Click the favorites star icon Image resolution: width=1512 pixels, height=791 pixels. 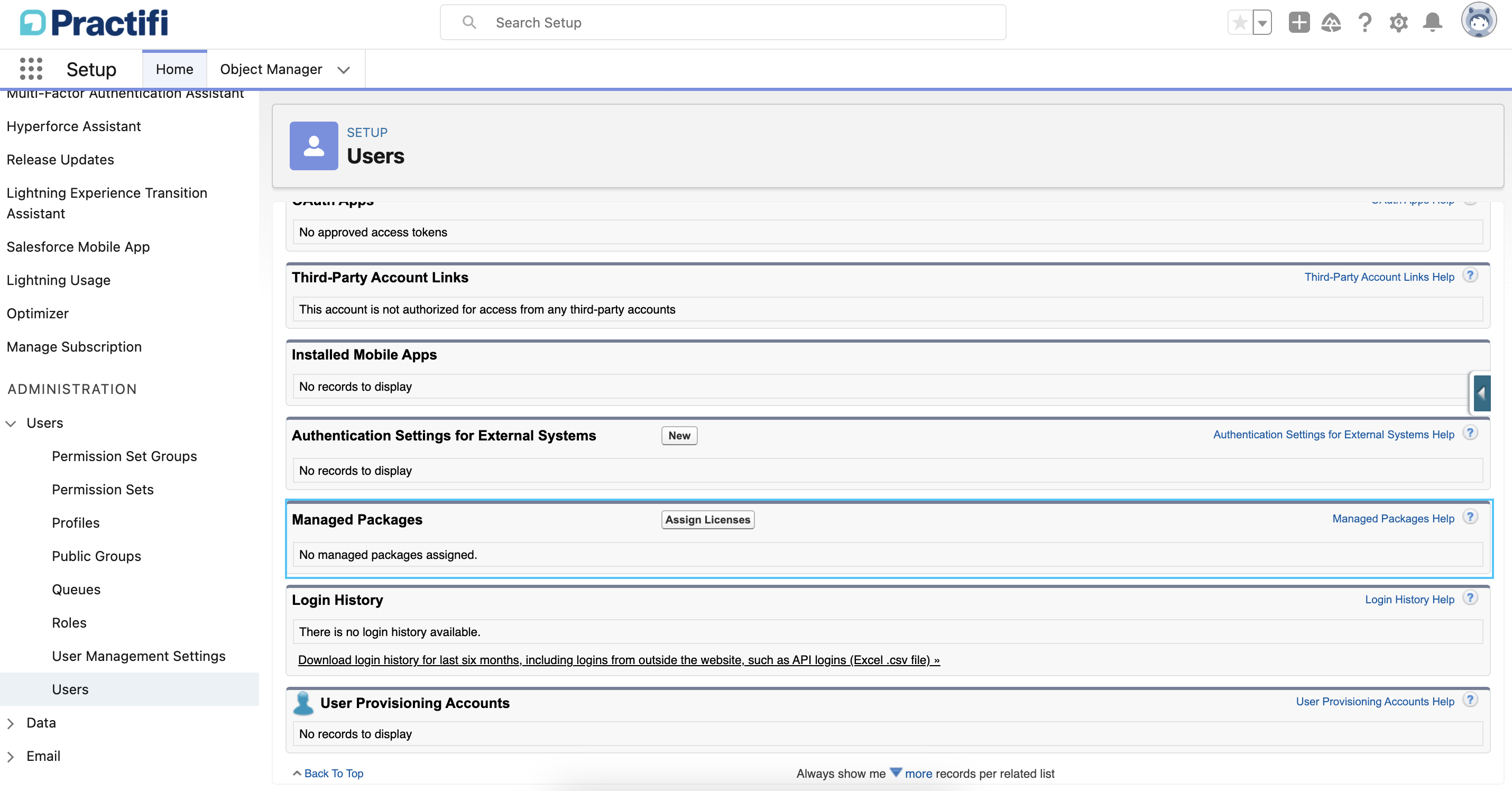pyautogui.click(x=1240, y=23)
